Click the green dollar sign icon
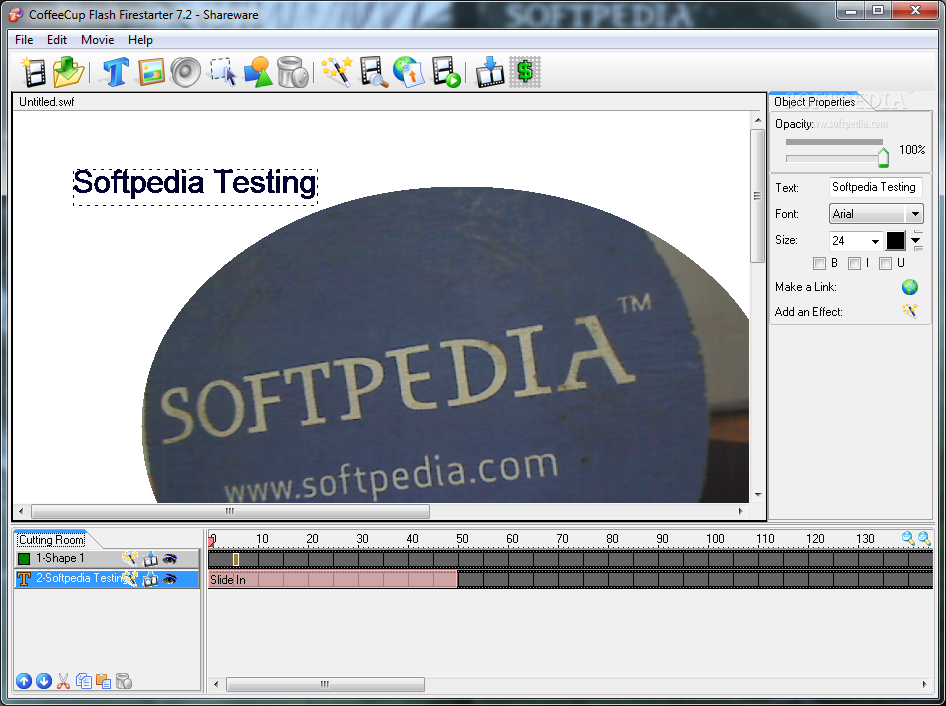946x706 pixels. click(525, 72)
